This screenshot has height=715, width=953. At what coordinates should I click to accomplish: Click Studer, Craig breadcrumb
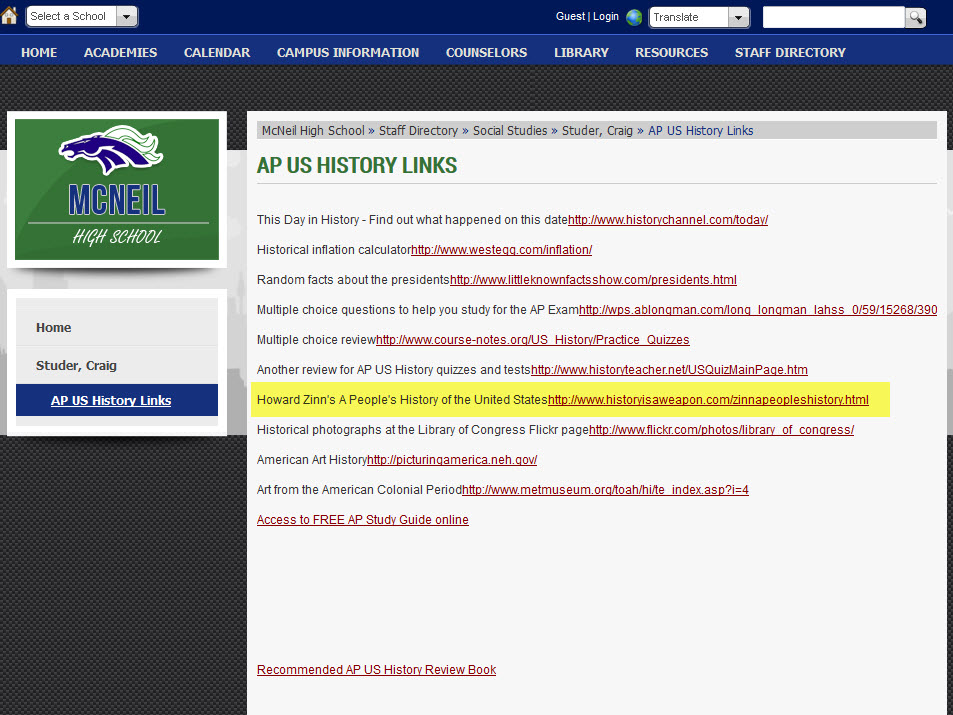(x=597, y=130)
